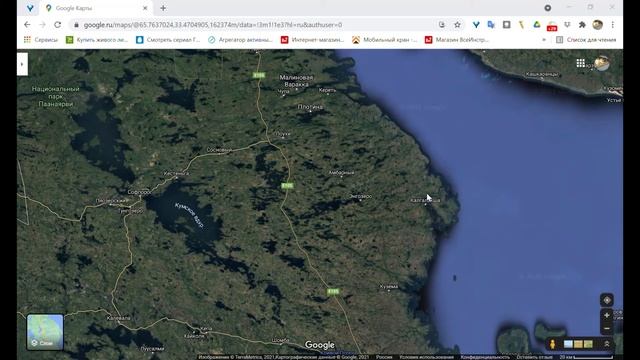The image size is (640, 360).
Task: Click the Национальный парк Паанаярви label
Action: (56, 96)
